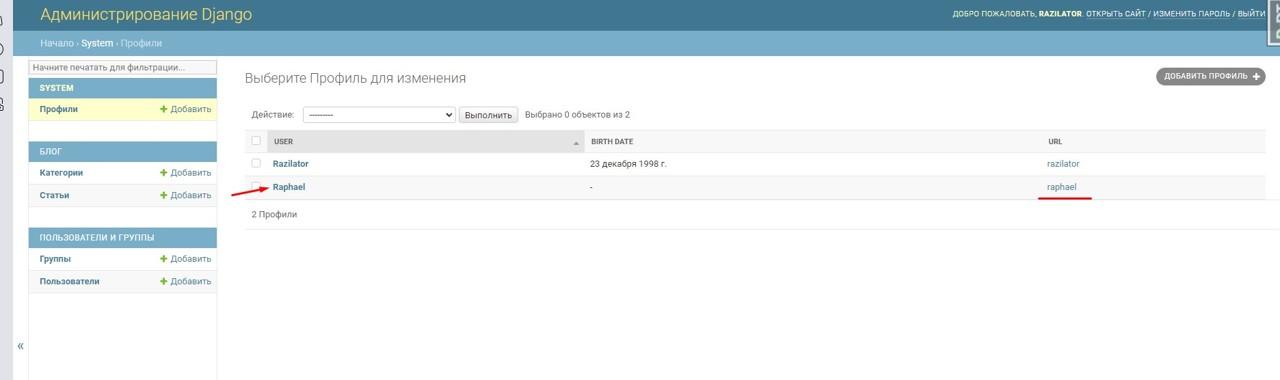The width and height of the screenshot is (1280, 380).
Task: Check the box for the Razilator row
Action: (256, 163)
